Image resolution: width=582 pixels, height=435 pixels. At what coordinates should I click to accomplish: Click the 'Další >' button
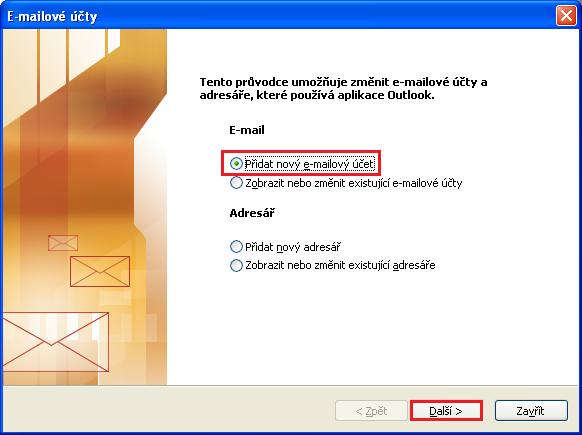pyautogui.click(x=446, y=411)
